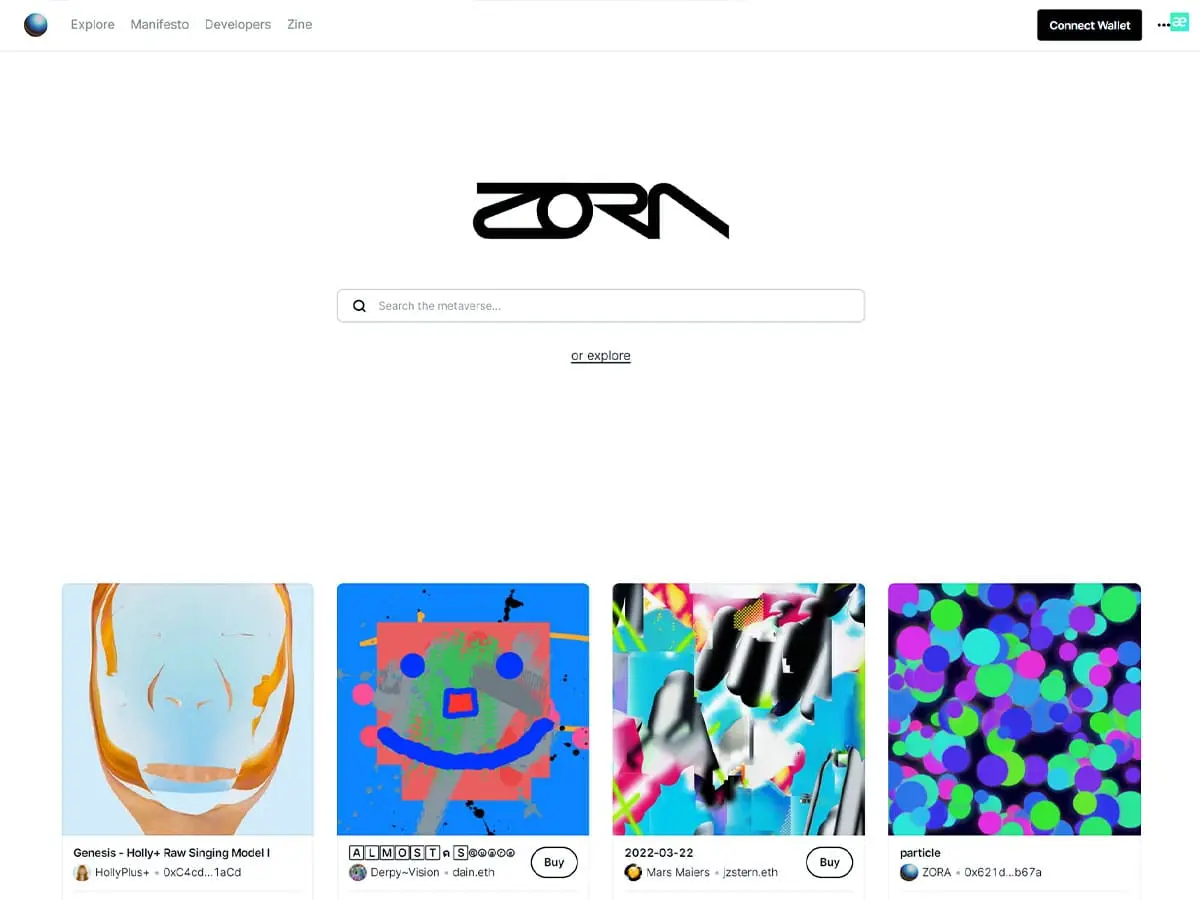Click the teal avatar icon top-right
Image resolution: width=1200 pixels, height=900 pixels.
tap(1179, 22)
